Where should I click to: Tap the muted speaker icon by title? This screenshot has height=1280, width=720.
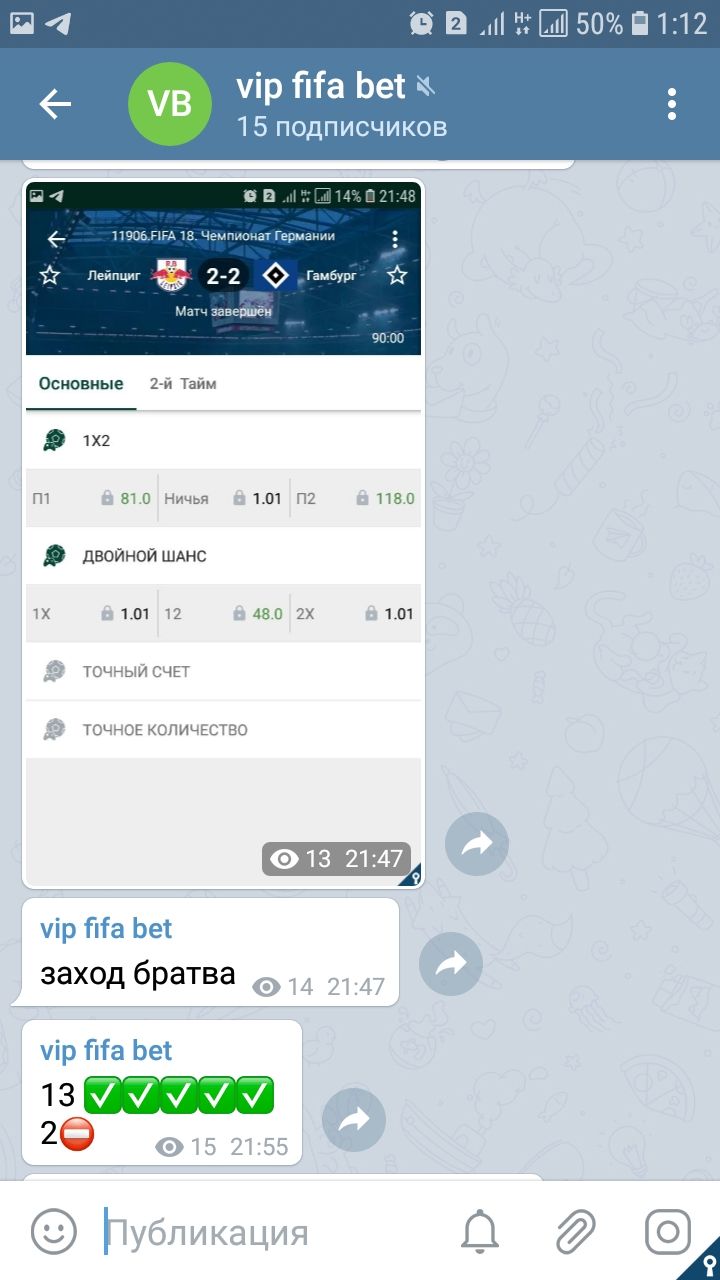(x=426, y=88)
